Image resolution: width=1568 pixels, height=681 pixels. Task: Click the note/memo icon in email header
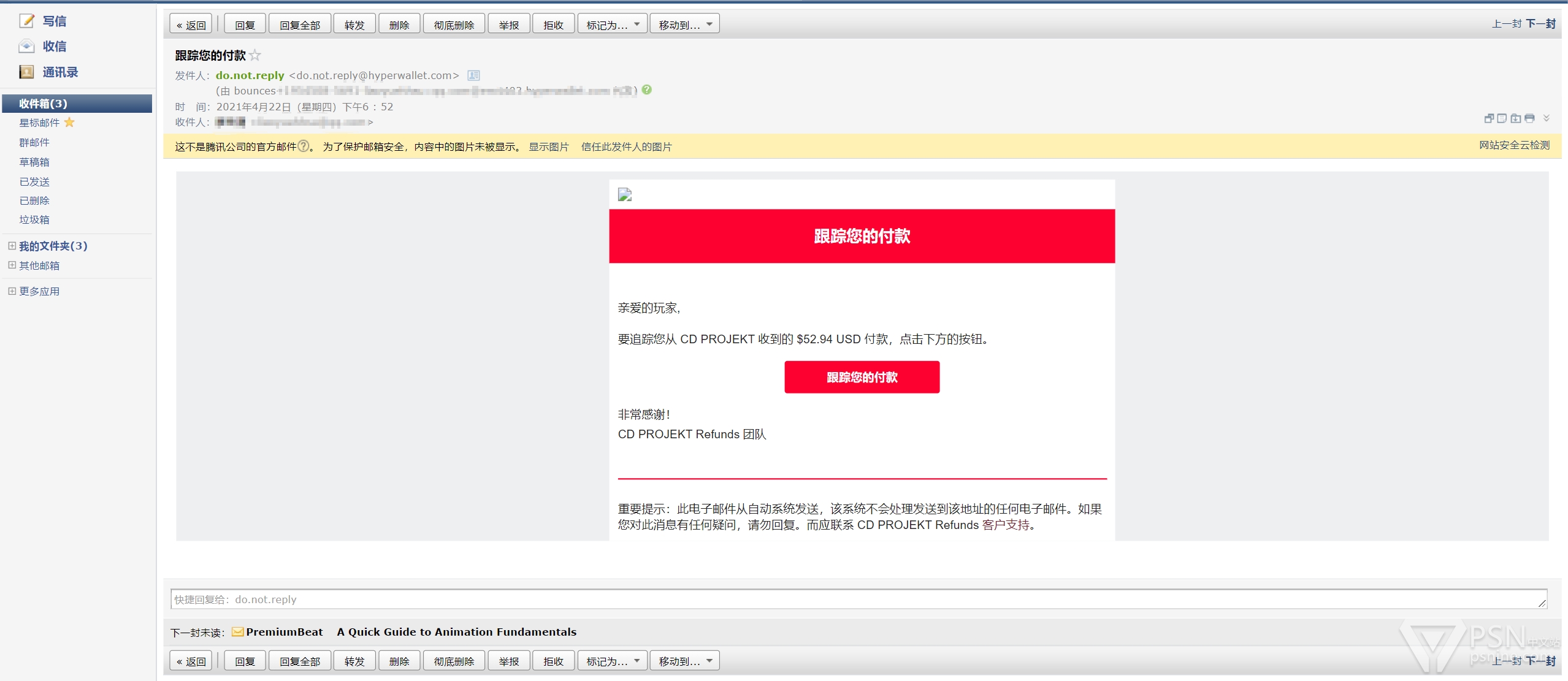point(1502,118)
